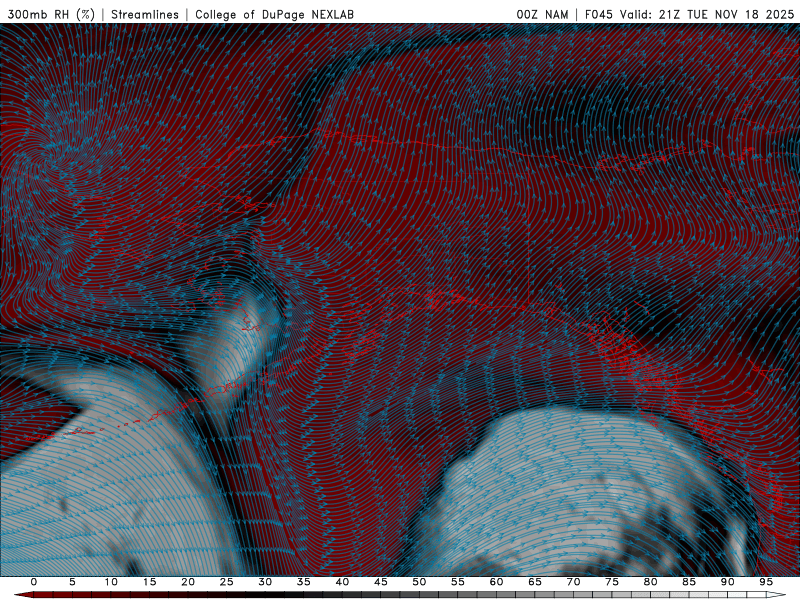Select the "Valid: 21Z TUE NOV 18 2025" text
Image resolution: width=800 pixels, height=600 pixels.
707,15
